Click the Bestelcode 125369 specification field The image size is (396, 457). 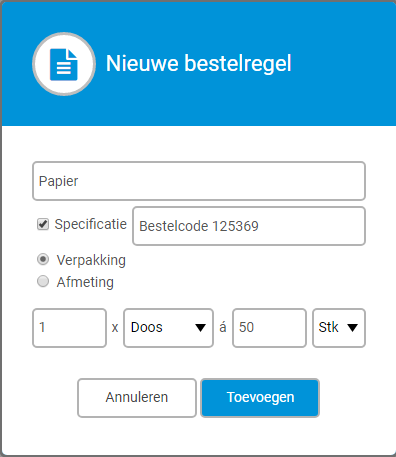pyautogui.click(x=249, y=226)
